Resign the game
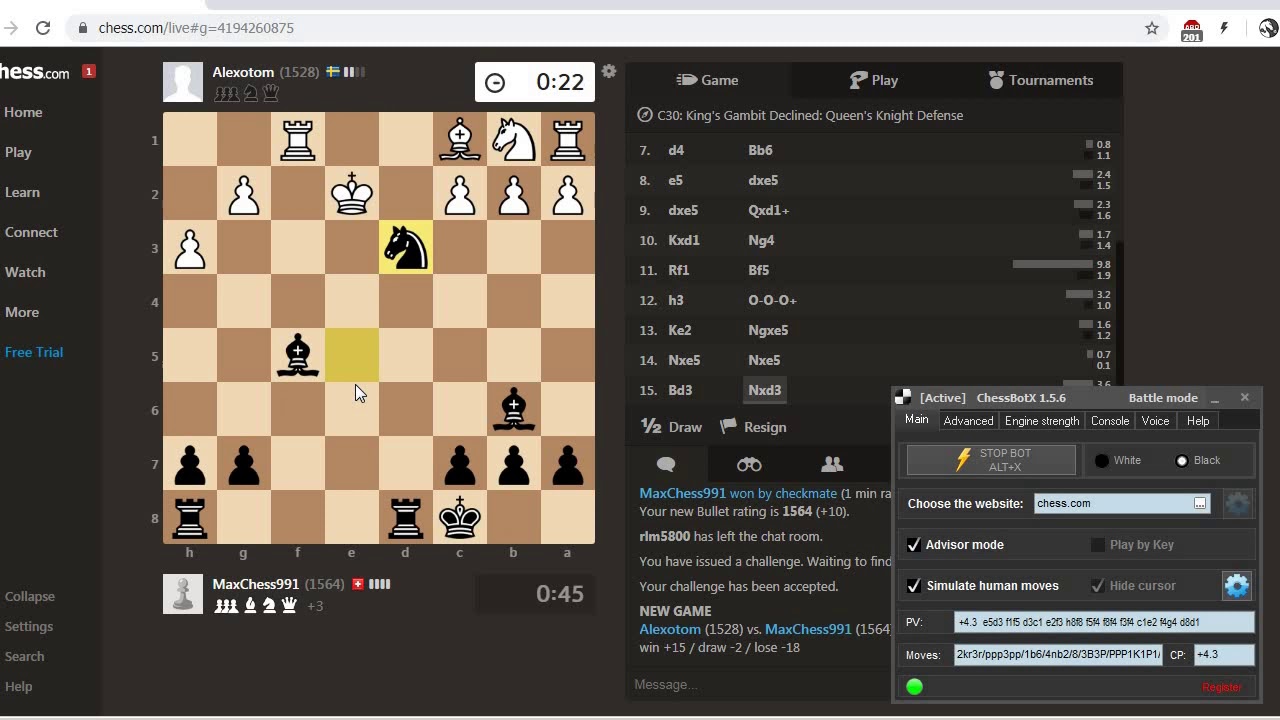 (x=753, y=427)
